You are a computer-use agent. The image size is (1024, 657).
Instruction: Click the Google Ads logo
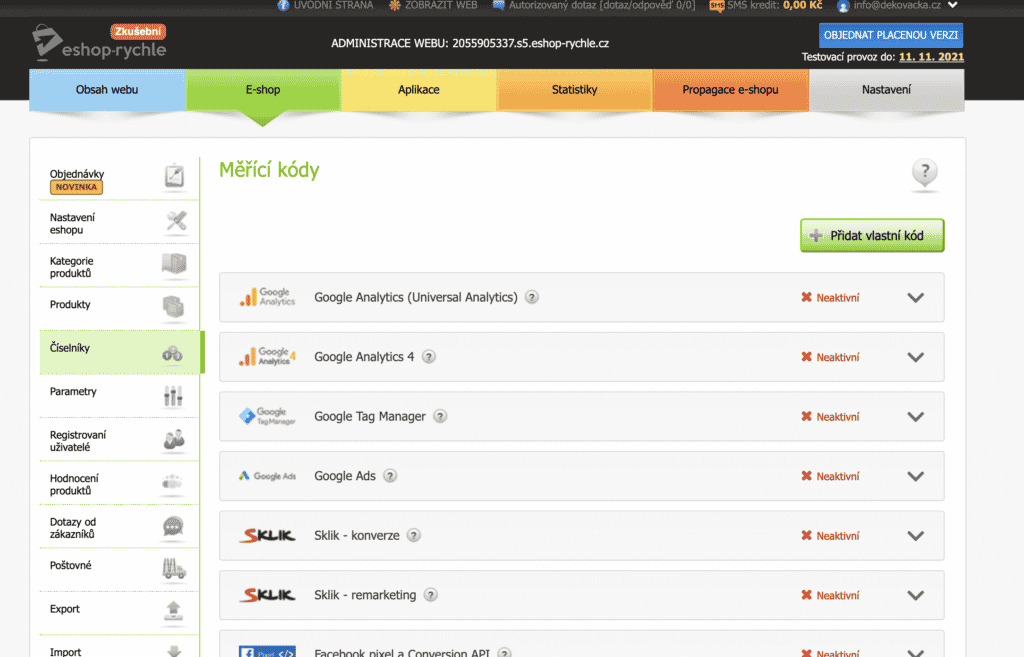(x=267, y=476)
